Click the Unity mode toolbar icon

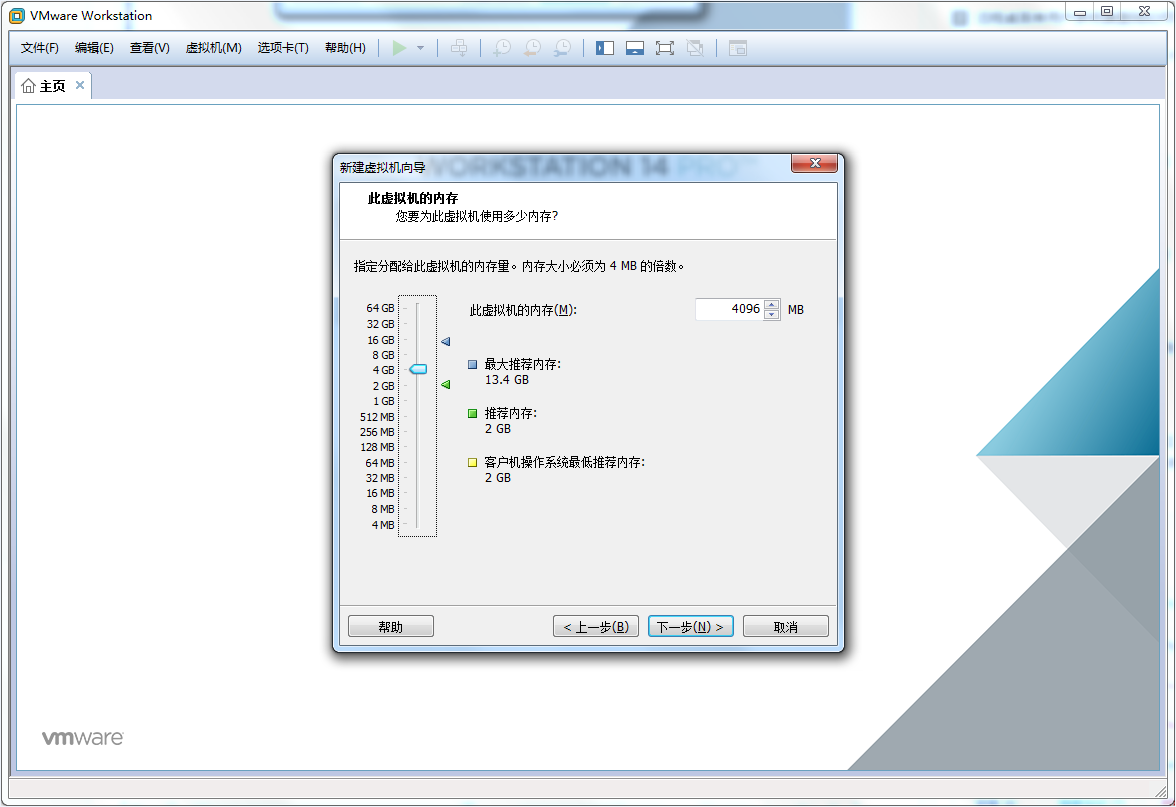tap(695, 48)
